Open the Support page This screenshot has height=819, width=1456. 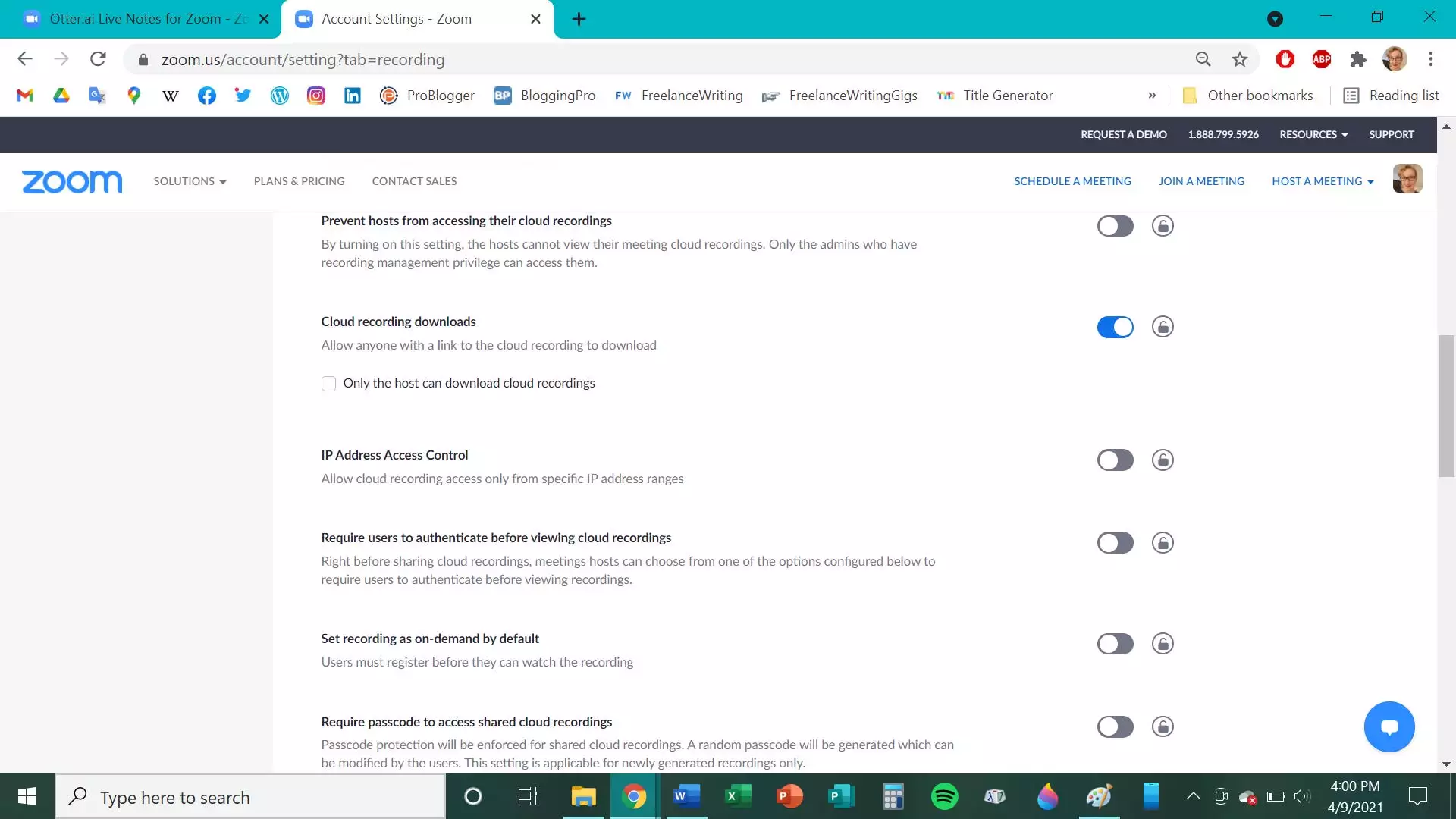pyautogui.click(x=1391, y=134)
